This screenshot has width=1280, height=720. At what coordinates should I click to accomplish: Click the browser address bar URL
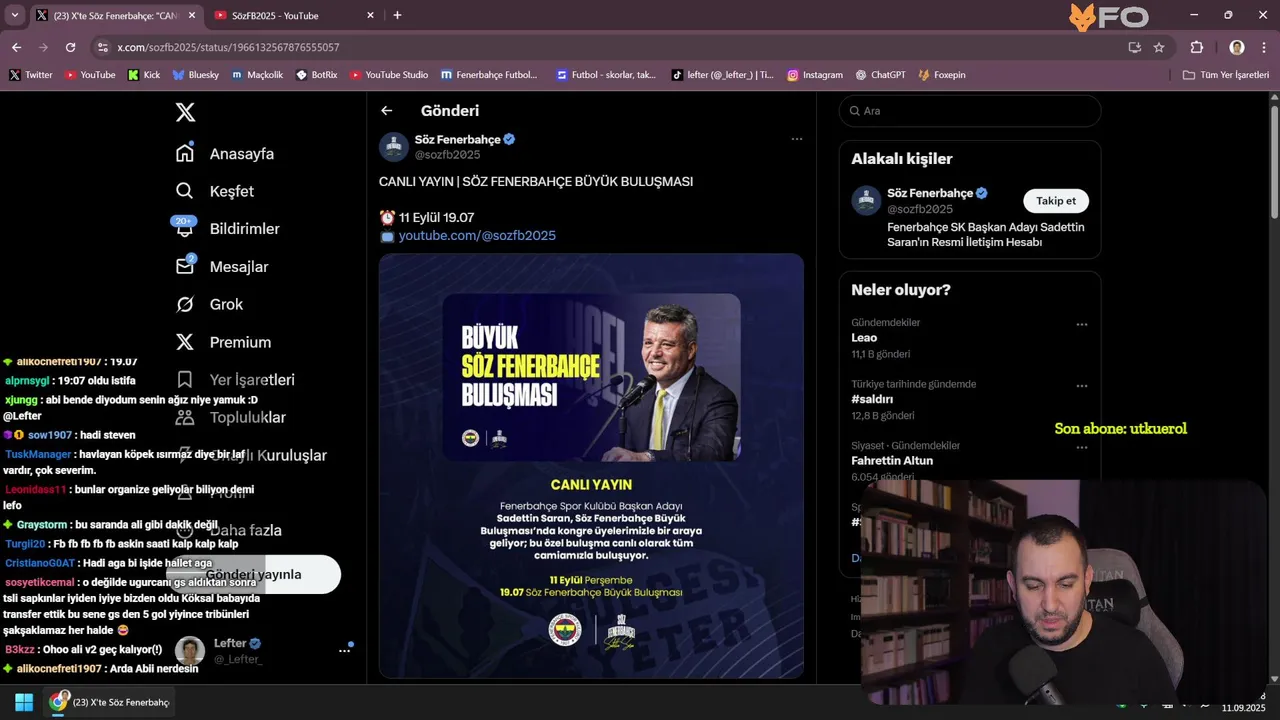click(228, 47)
